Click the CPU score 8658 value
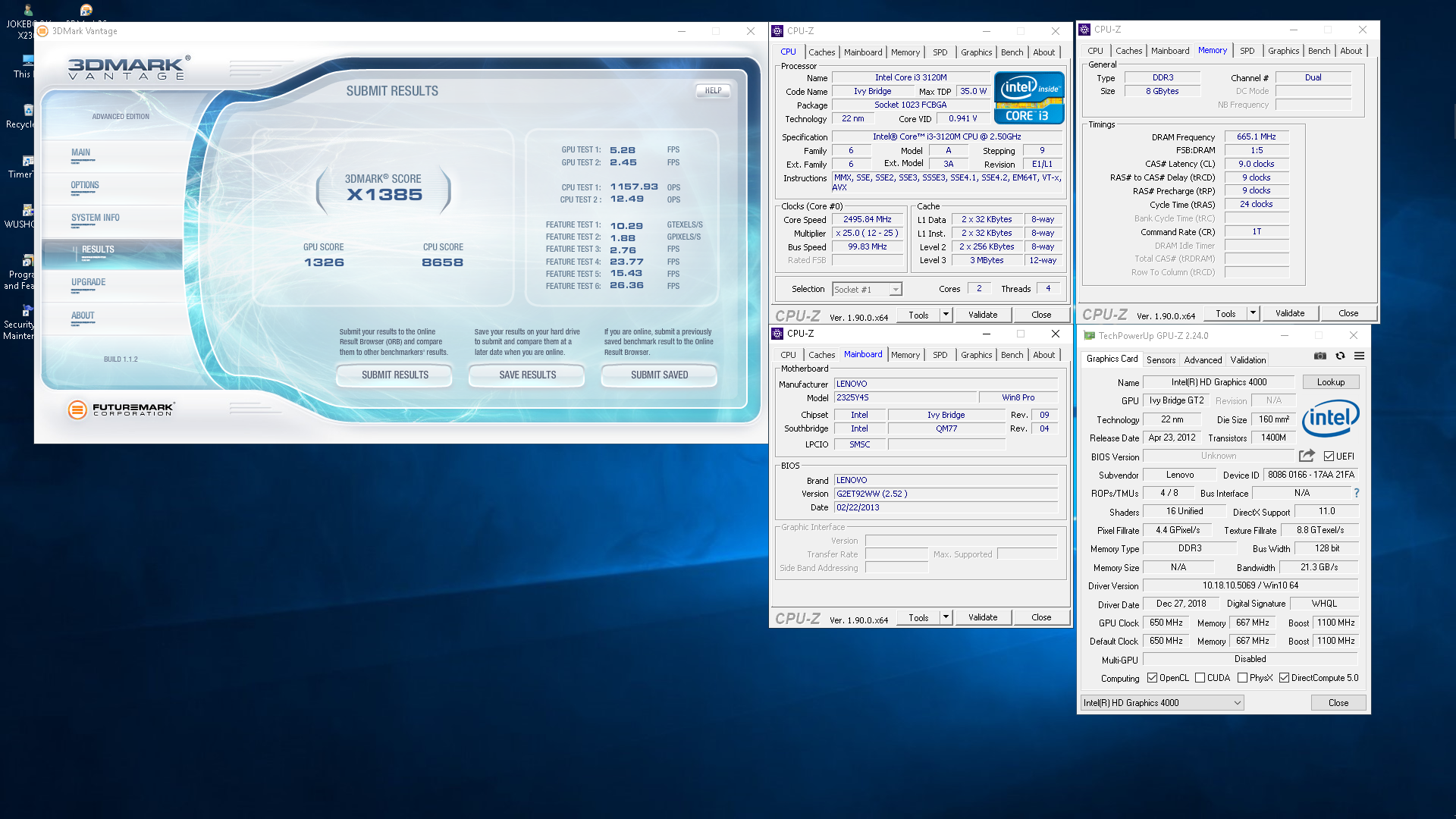The image size is (1456, 819). [442, 262]
